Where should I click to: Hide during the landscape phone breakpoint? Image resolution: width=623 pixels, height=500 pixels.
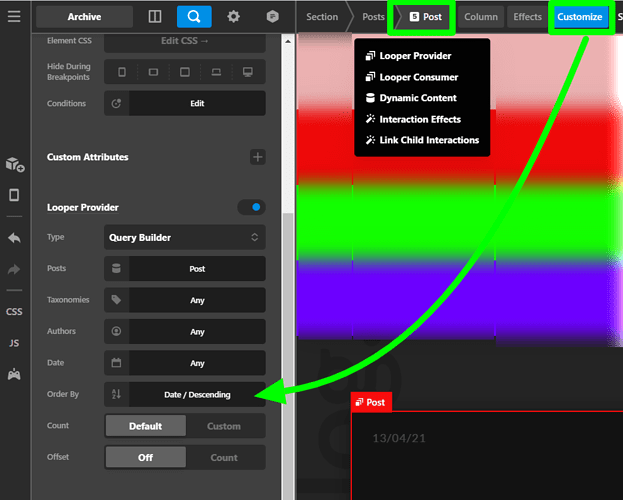(x=153, y=72)
